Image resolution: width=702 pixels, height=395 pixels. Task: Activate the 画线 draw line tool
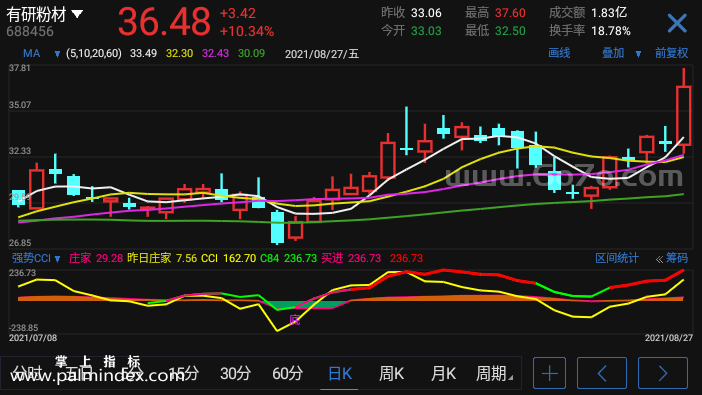[559, 53]
